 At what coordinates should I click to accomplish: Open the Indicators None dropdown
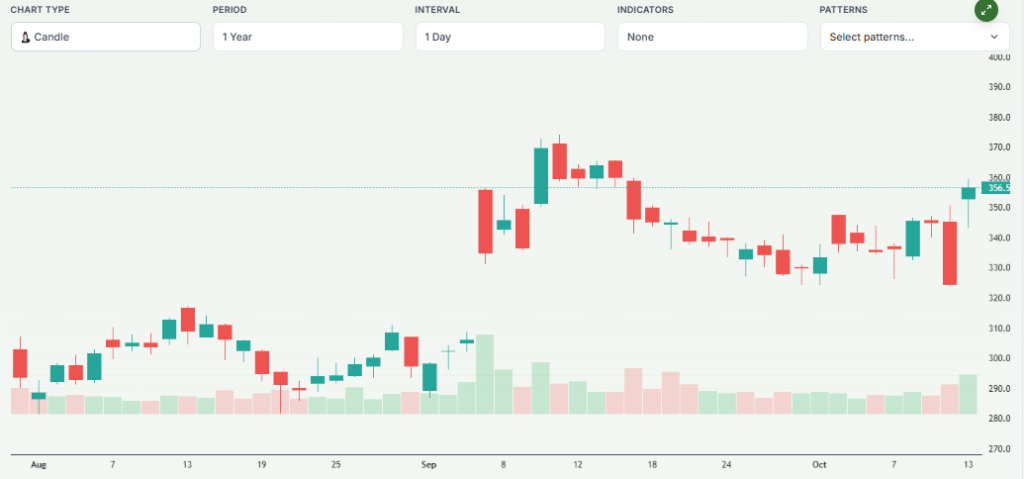[712, 37]
